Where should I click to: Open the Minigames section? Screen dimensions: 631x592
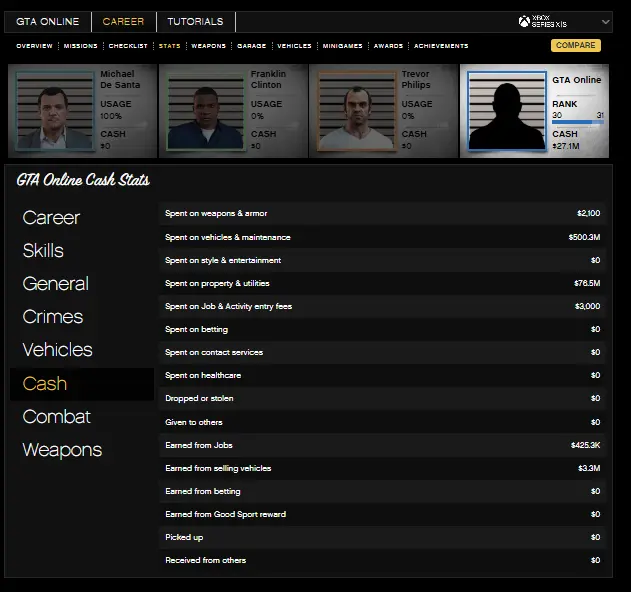(x=342, y=46)
